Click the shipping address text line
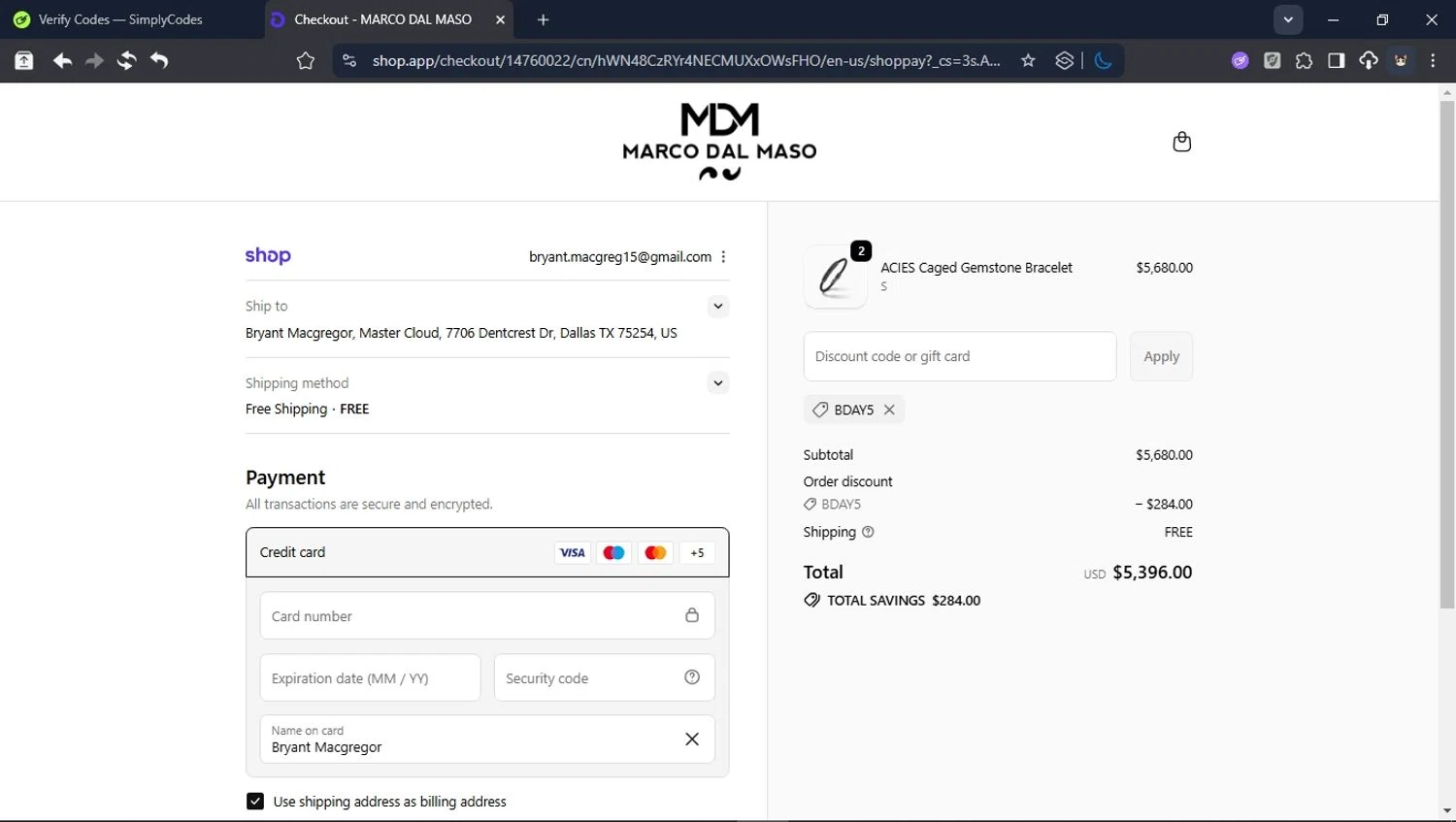This screenshot has width=1456, height=822. point(461,333)
